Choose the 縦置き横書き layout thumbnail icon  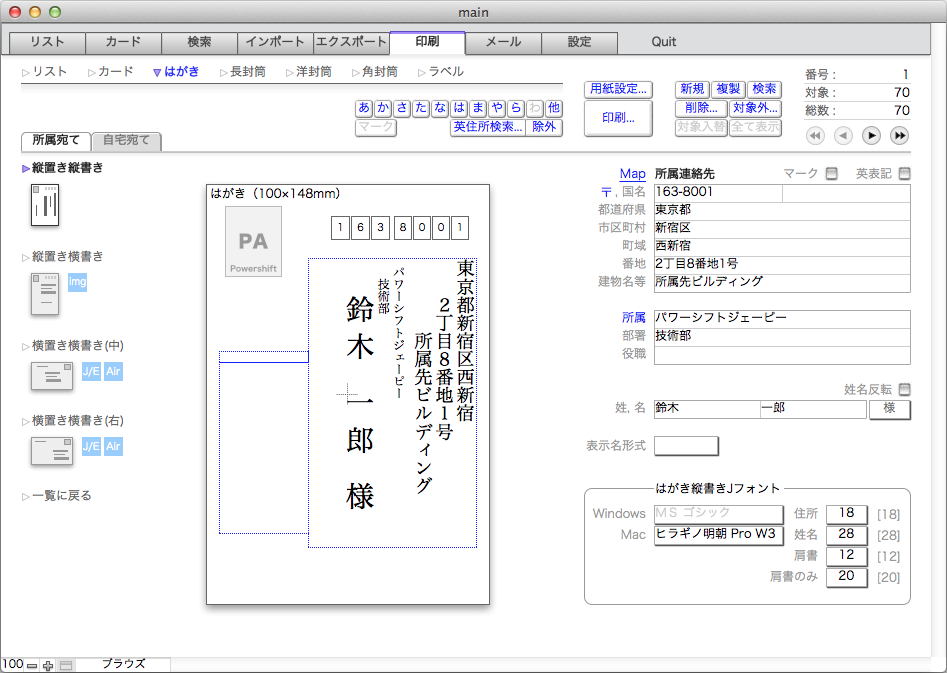45,294
